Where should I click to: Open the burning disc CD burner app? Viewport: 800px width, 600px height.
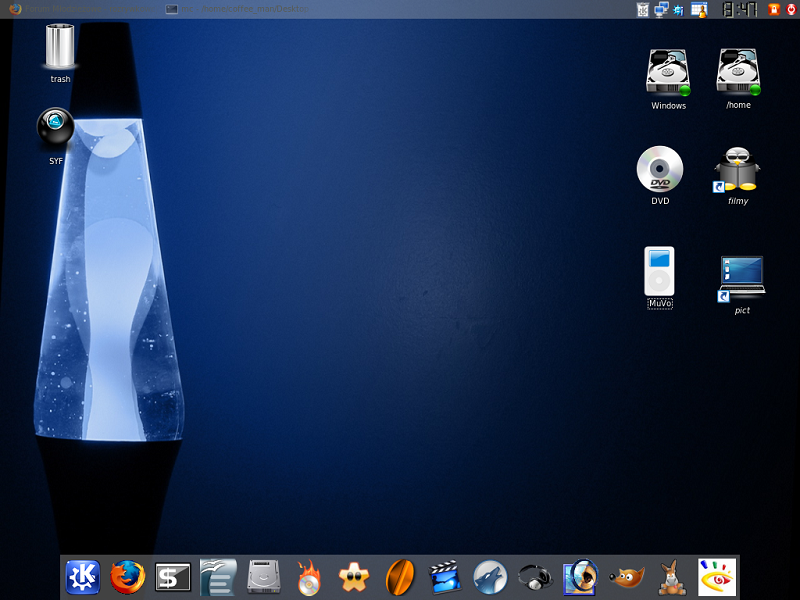tap(309, 577)
